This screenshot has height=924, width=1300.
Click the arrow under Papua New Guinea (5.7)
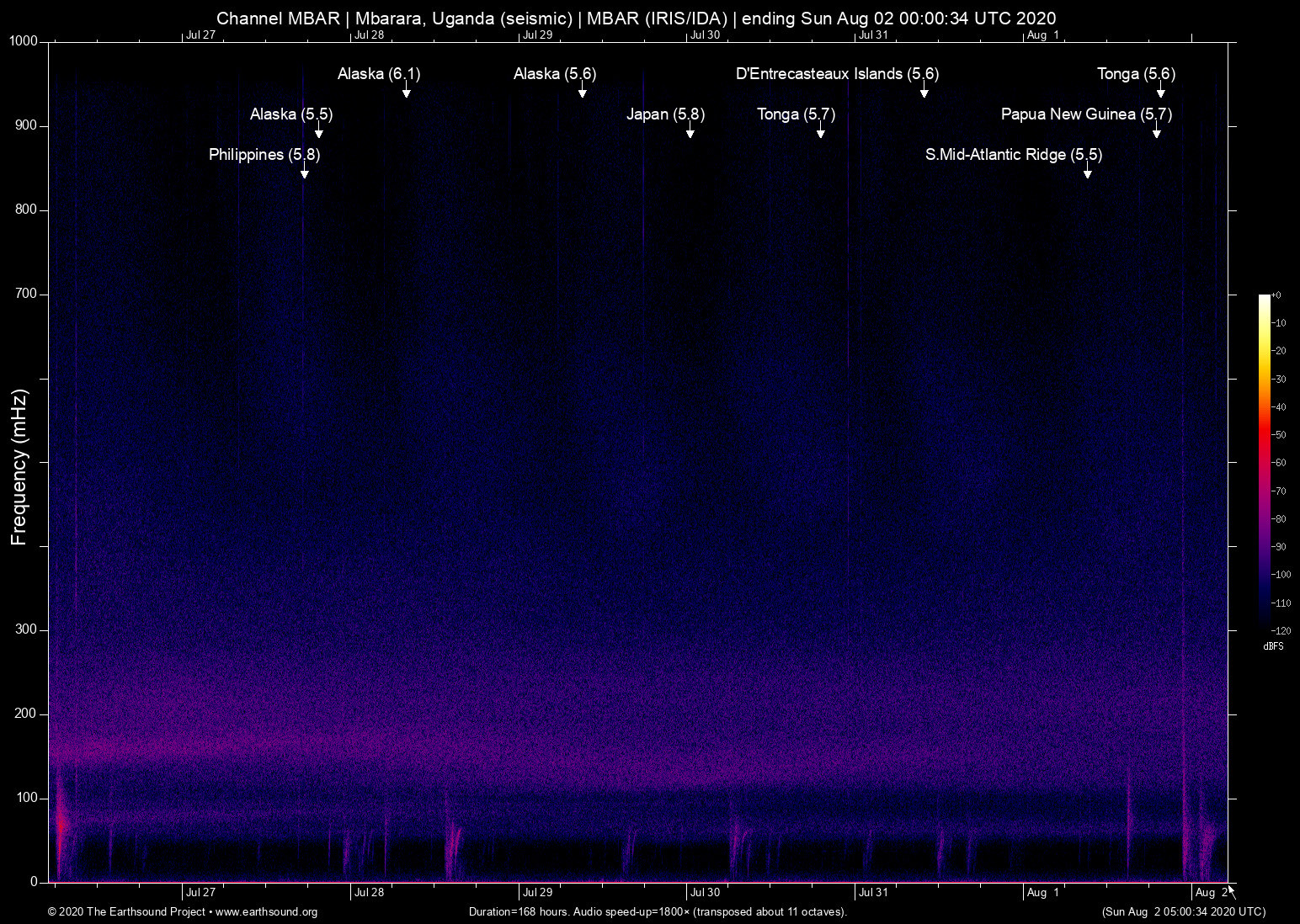(x=1156, y=130)
